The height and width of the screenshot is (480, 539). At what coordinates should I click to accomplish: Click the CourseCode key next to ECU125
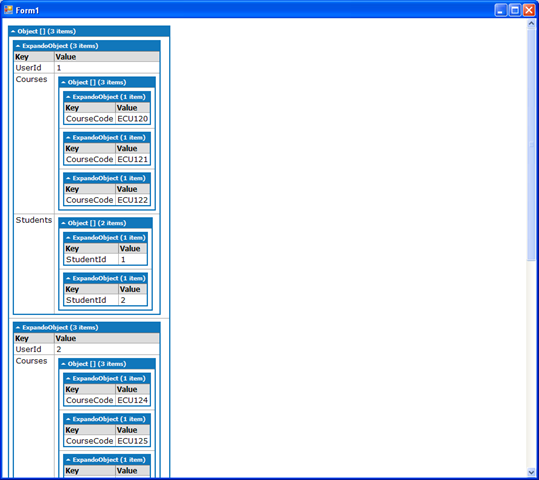[90, 441]
